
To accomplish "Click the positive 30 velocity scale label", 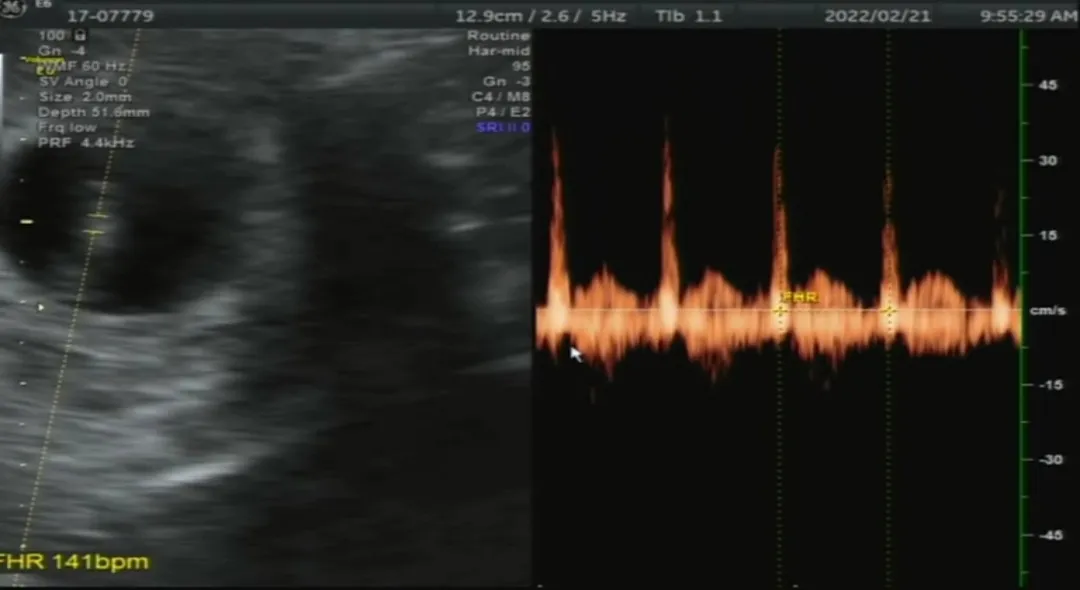I will coord(1048,160).
